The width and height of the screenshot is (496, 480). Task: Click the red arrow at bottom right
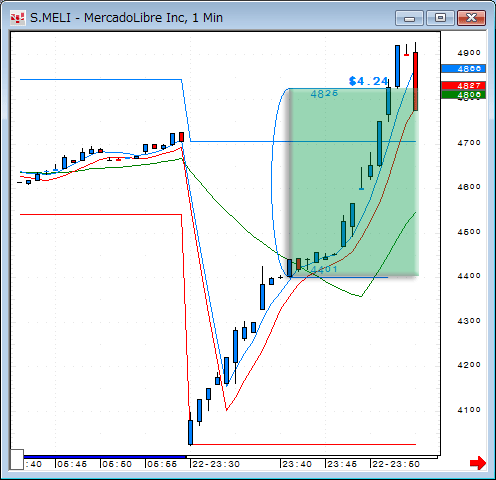click(478, 463)
